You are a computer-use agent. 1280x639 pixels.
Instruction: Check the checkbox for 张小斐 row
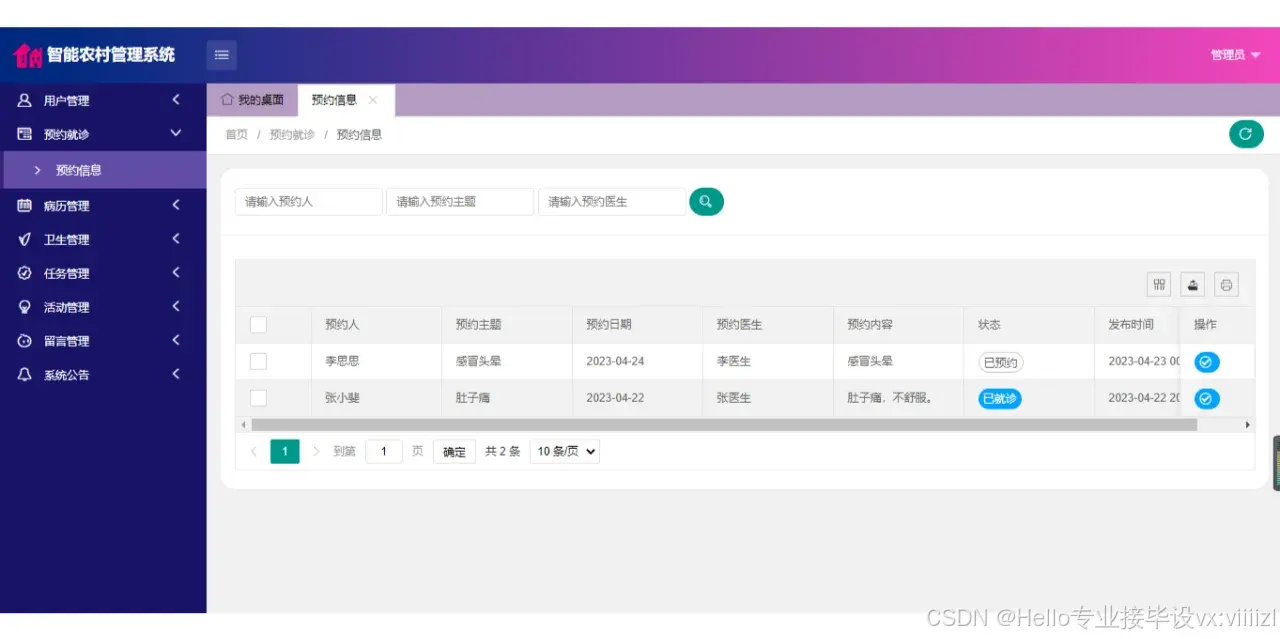point(258,398)
